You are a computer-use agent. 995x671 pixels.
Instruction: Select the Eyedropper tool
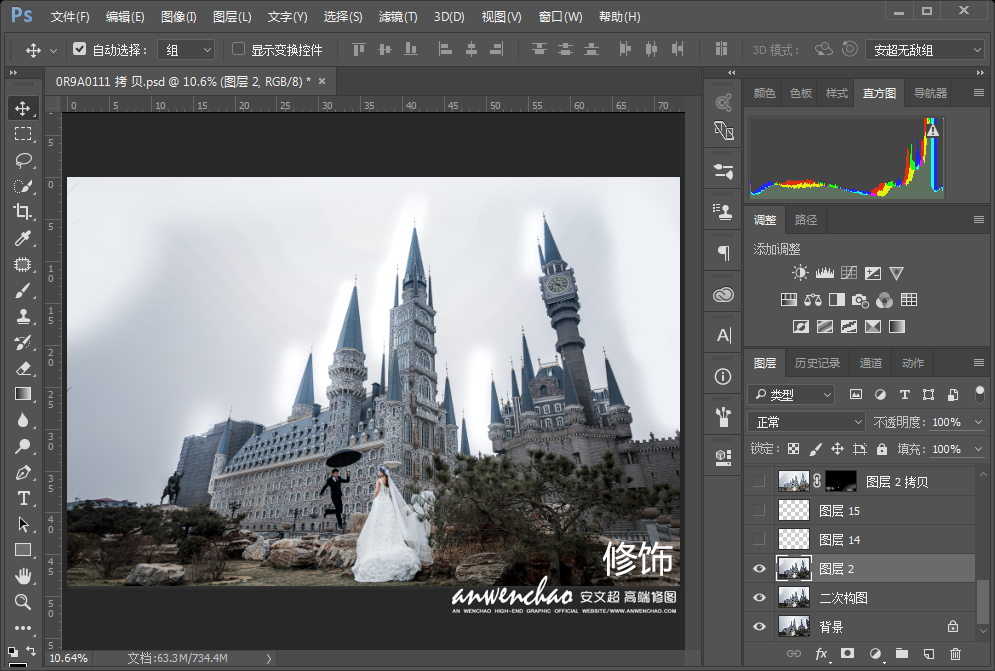[x=23, y=238]
